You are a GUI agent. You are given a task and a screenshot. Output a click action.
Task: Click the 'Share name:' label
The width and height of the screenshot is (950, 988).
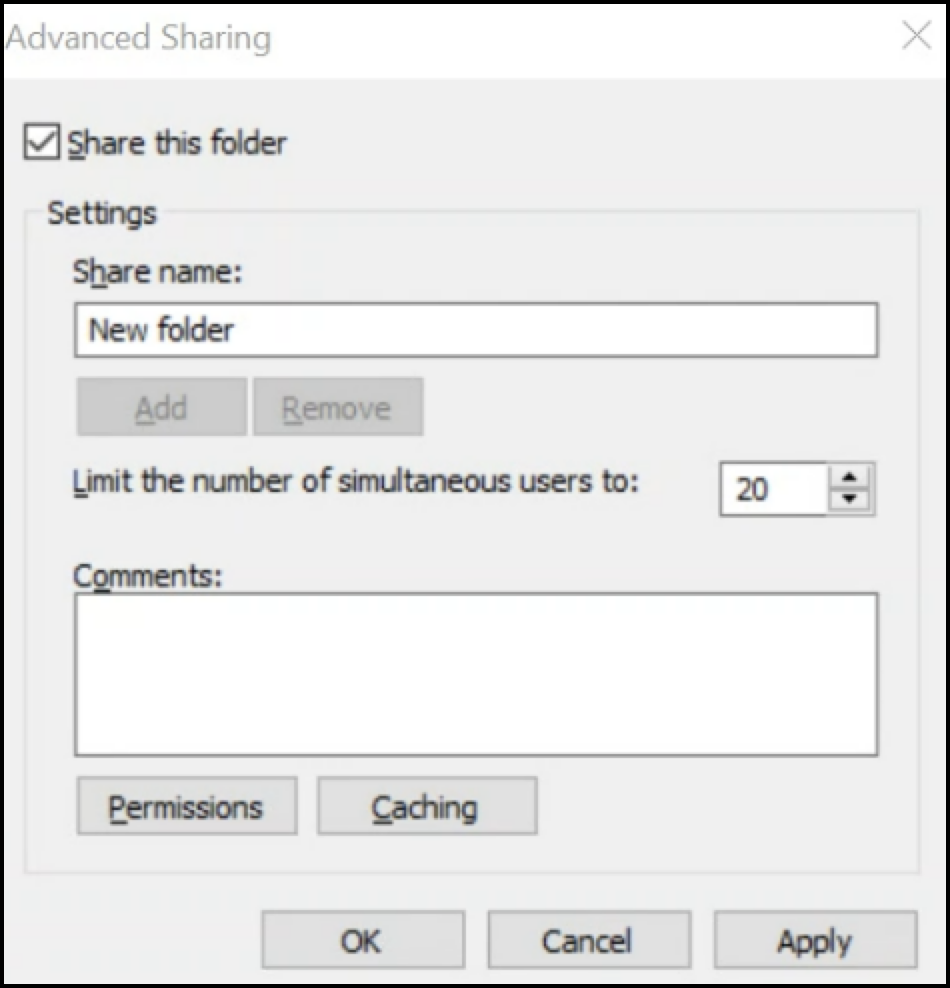click(157, 273)
